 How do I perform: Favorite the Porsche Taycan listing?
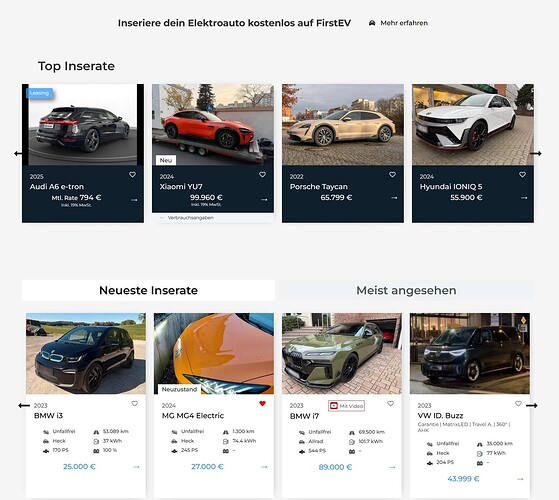pyautogui.click(x=392, y=175)
